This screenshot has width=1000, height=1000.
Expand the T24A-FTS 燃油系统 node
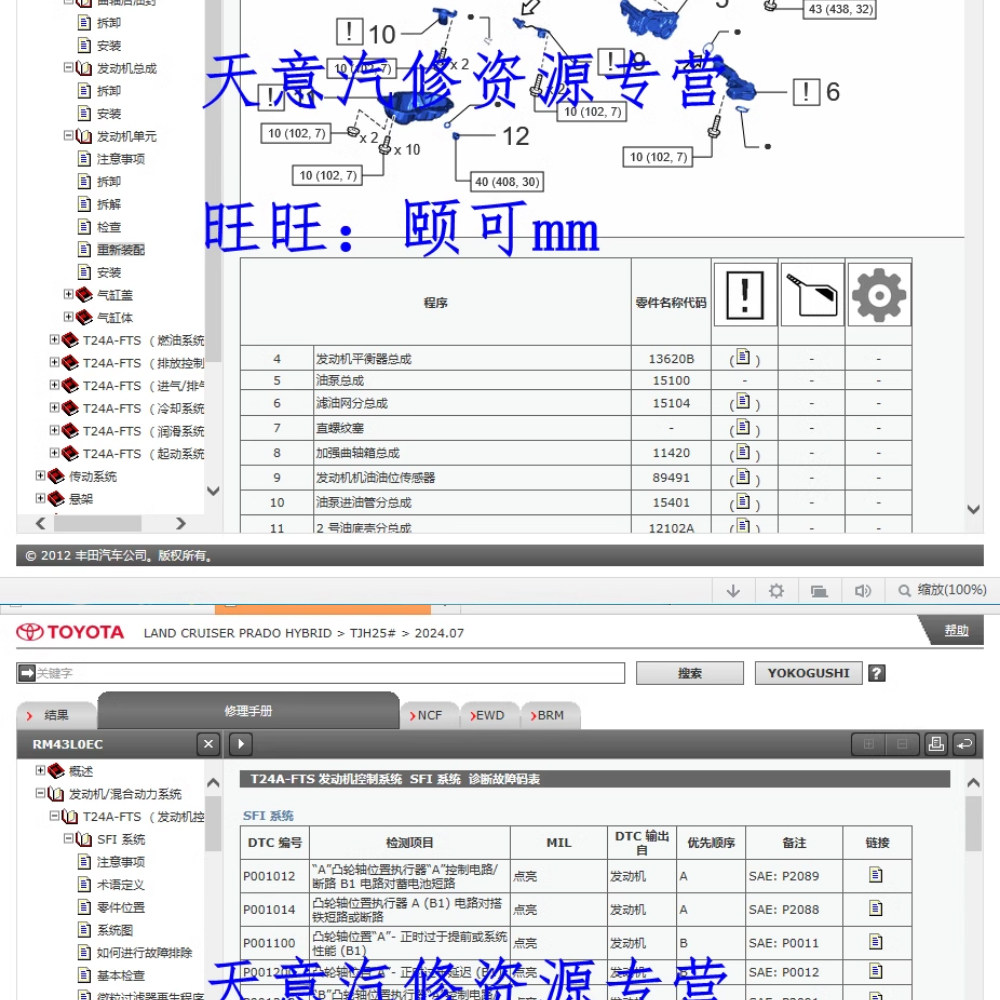click(54, 339)
